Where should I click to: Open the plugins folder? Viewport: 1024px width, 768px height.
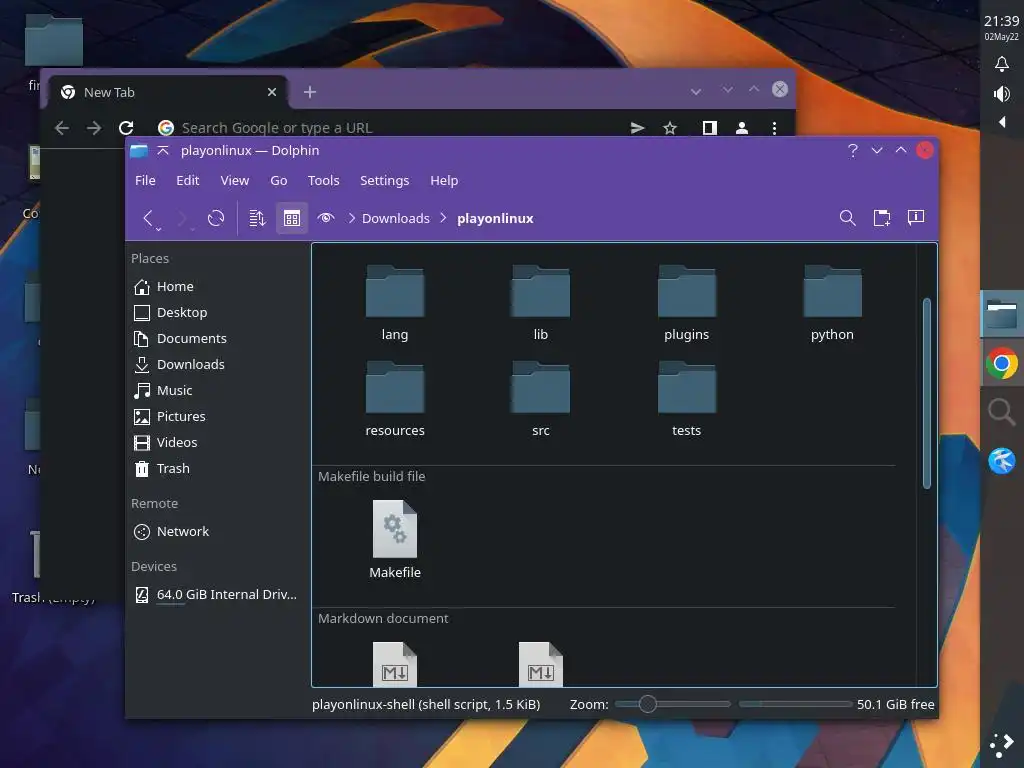coord(686,303)
